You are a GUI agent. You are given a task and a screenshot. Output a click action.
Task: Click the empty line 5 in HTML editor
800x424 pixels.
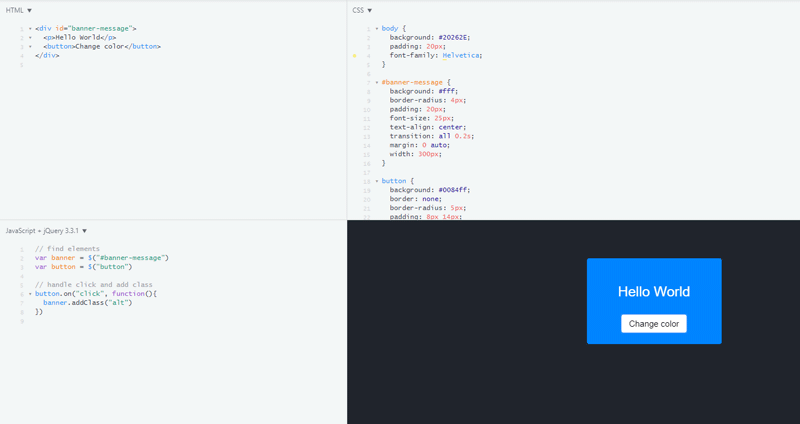click(100, 65)
